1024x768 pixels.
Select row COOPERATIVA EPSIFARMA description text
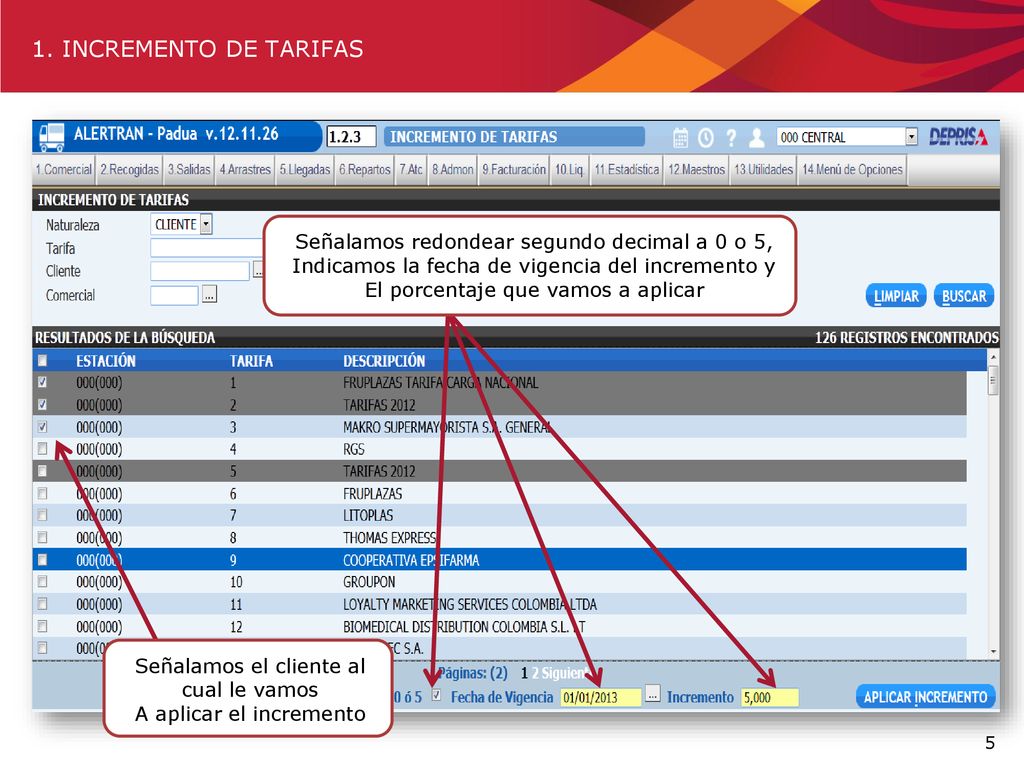(411, 560)
